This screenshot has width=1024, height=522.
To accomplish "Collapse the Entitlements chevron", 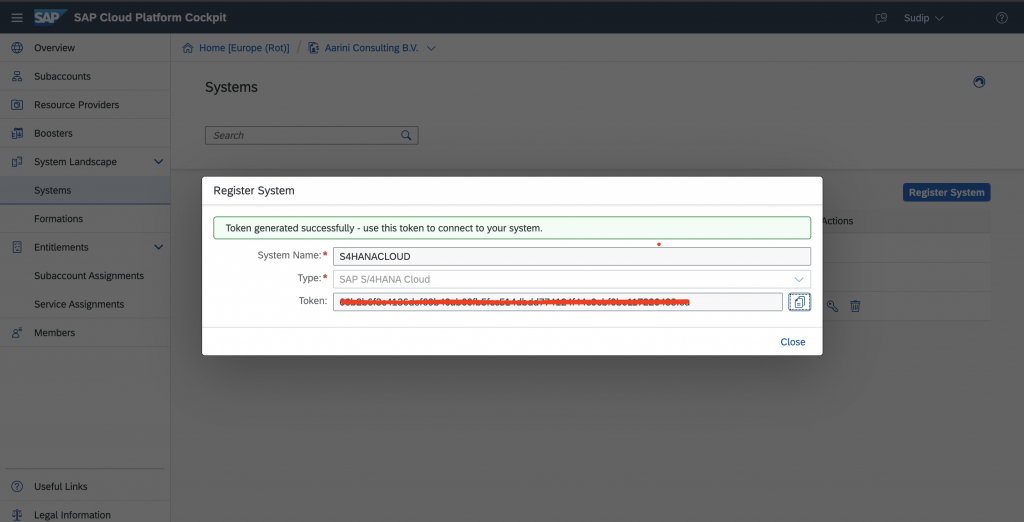I will click(x=158, y=247).
